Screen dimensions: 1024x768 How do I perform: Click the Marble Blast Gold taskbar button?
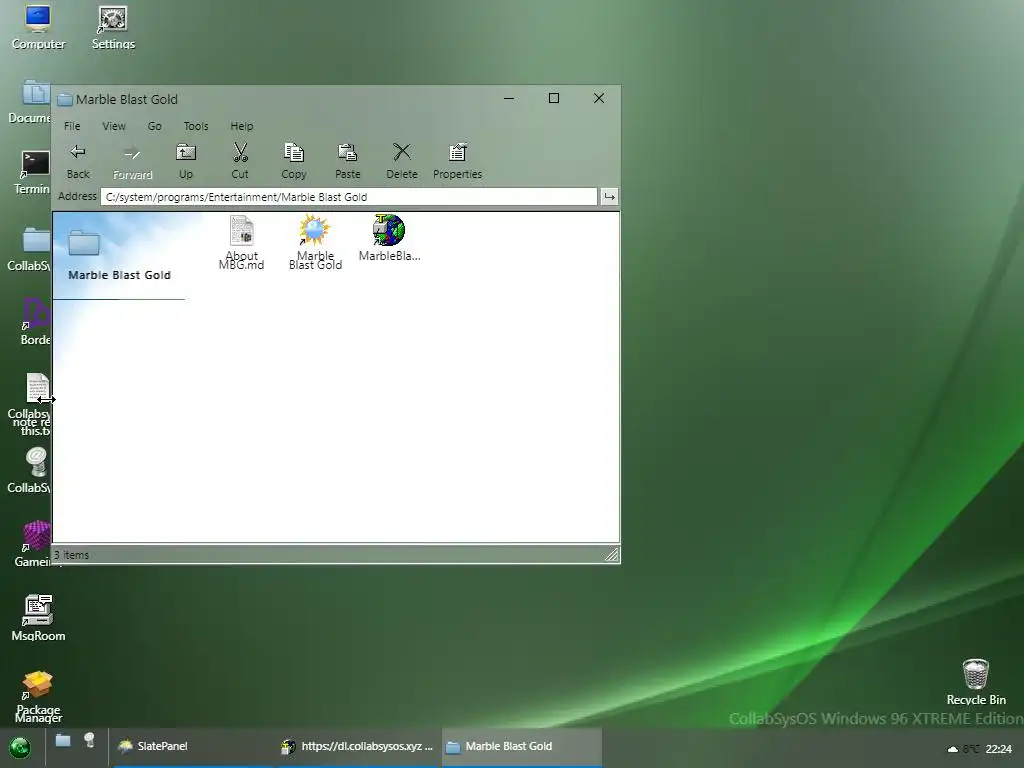(521, 746)
